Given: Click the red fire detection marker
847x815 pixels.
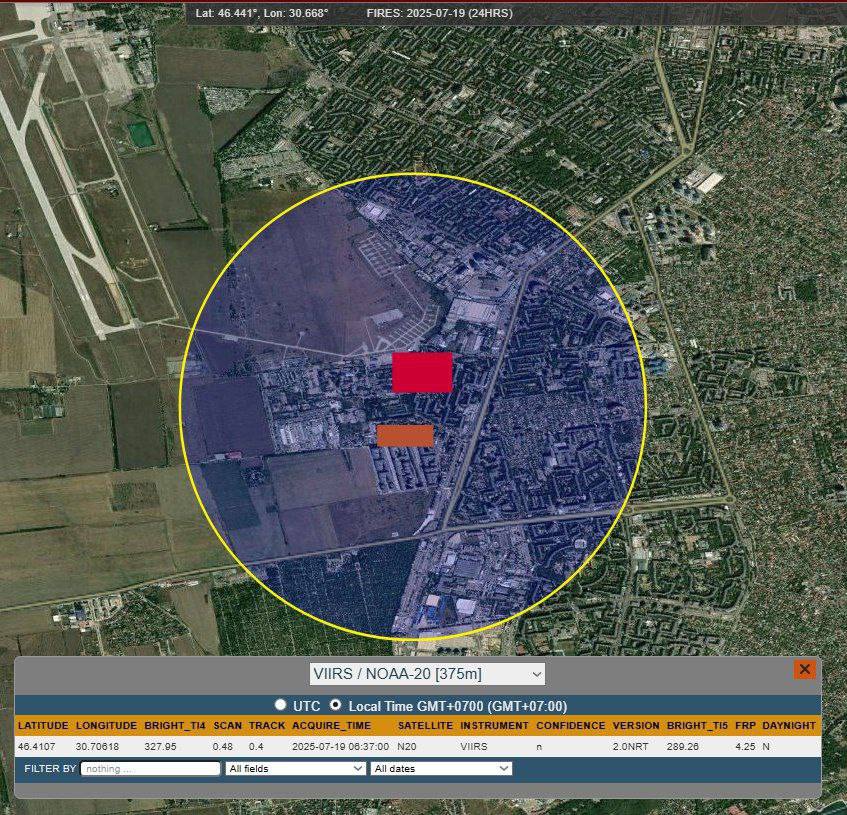Looking at the screenshot, I should coord(422,372).
